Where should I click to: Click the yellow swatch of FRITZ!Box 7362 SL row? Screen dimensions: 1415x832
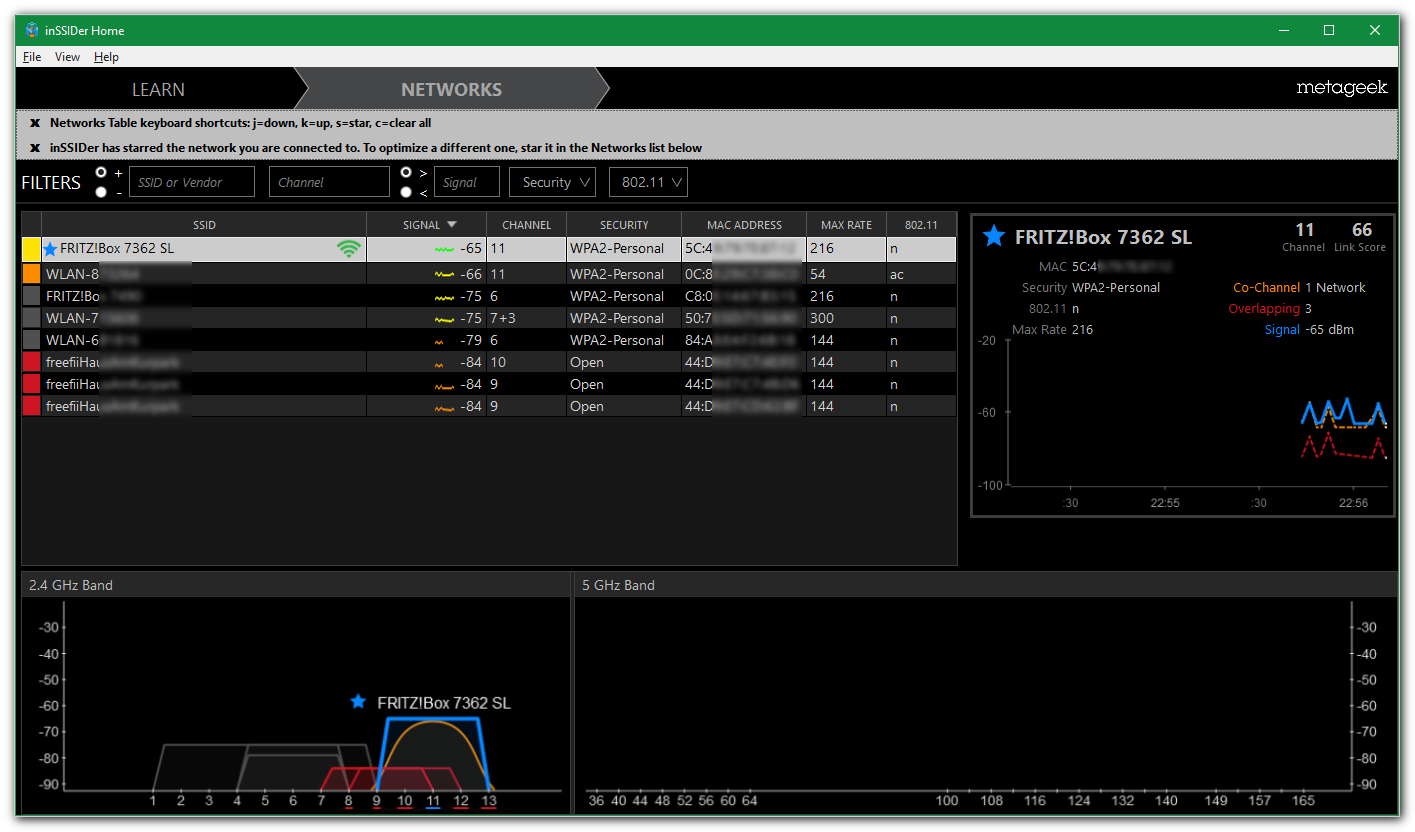31,249
